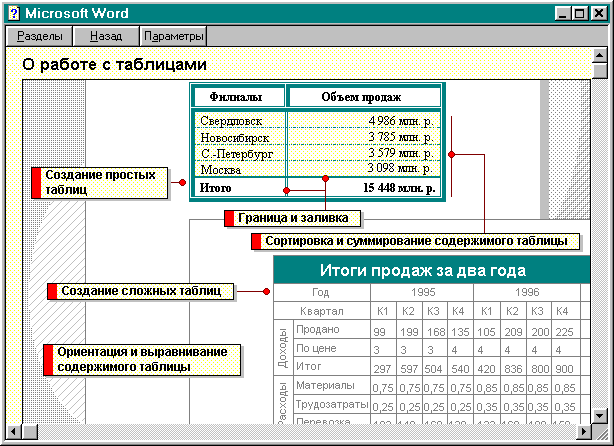This screenshot has width=614, height=446.
Task: Click the red marker beside Создание сложных таблиц
Action: [52, 291]
